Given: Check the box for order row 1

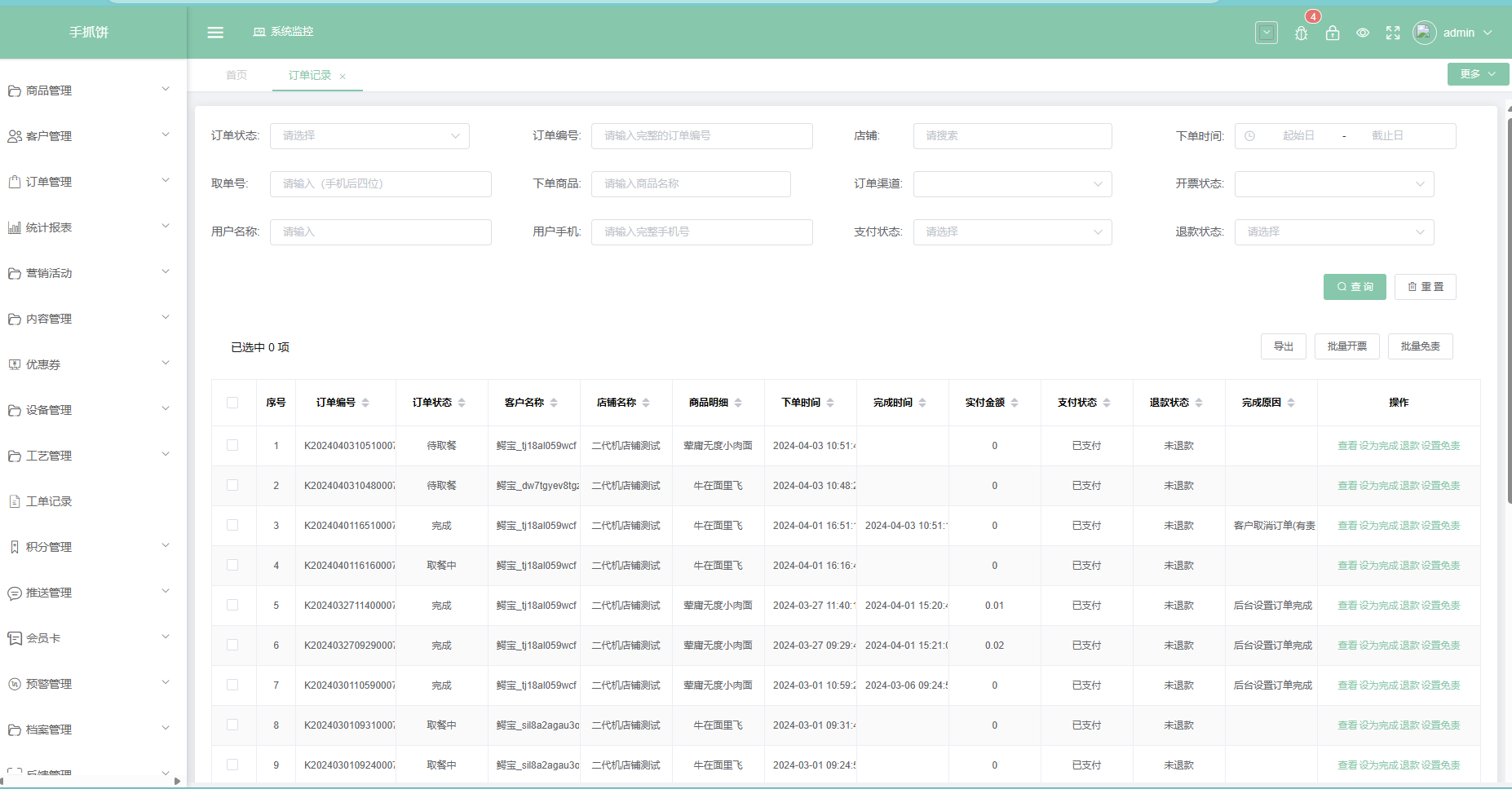Looking at the screenshot, I should click(x=232, y=445).
